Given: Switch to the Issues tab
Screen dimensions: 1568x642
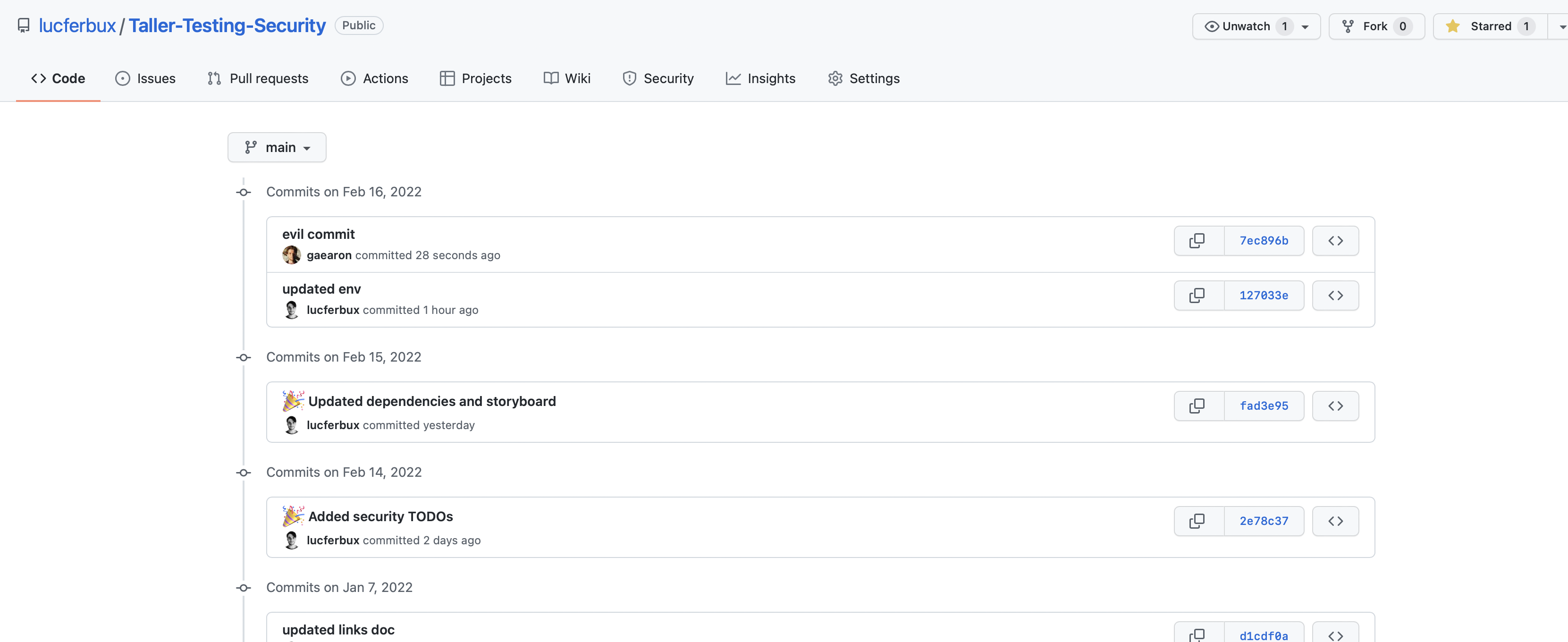Looking at the screenshot, I should click(x=145, y=78).
